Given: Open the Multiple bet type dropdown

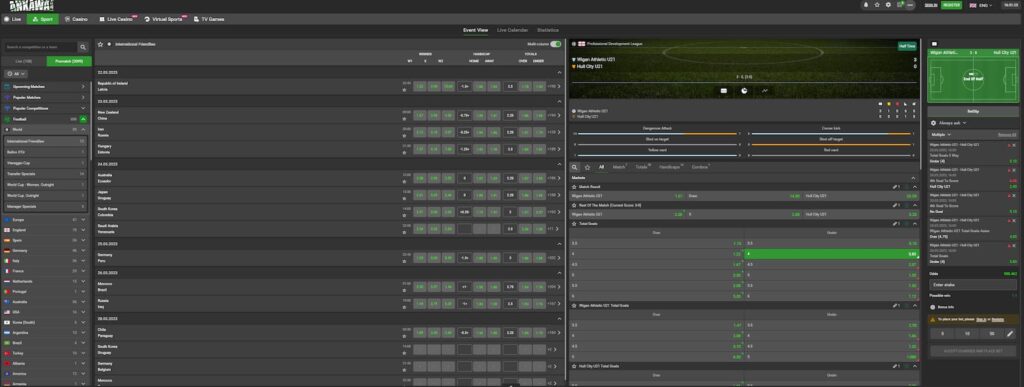Looking at the screenshot, I should tap(941, 134).
